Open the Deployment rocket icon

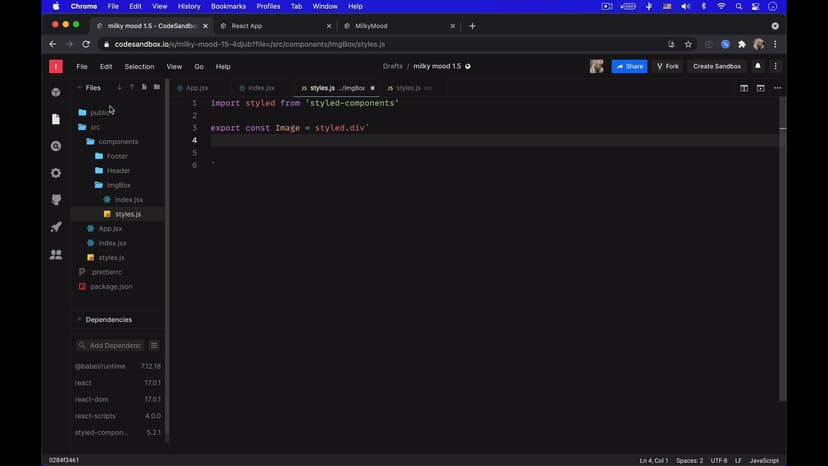tap(56, 227)
